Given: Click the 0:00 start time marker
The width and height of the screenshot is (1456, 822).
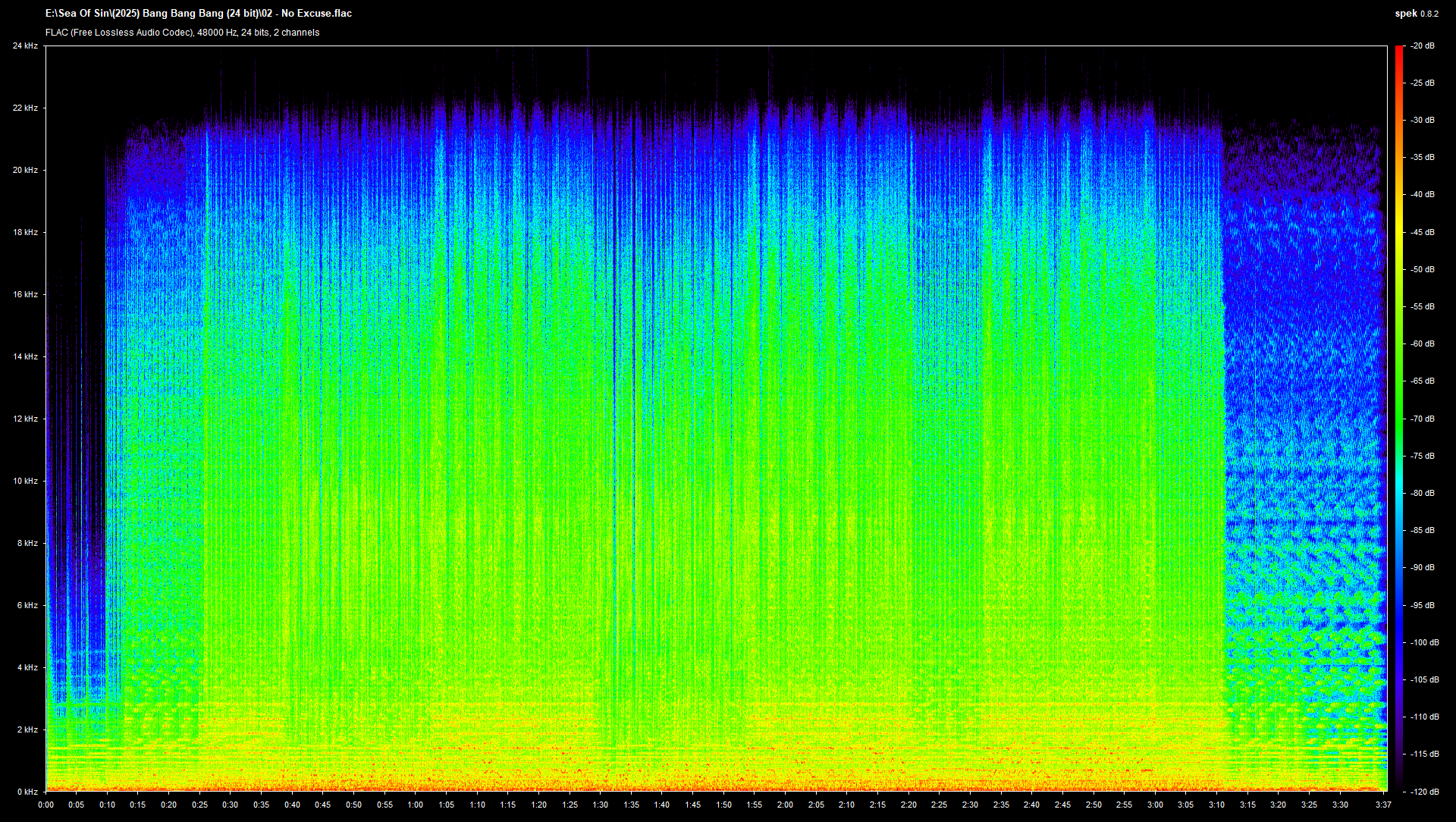Looking at the screenshot, I should (x=45, y=805).
